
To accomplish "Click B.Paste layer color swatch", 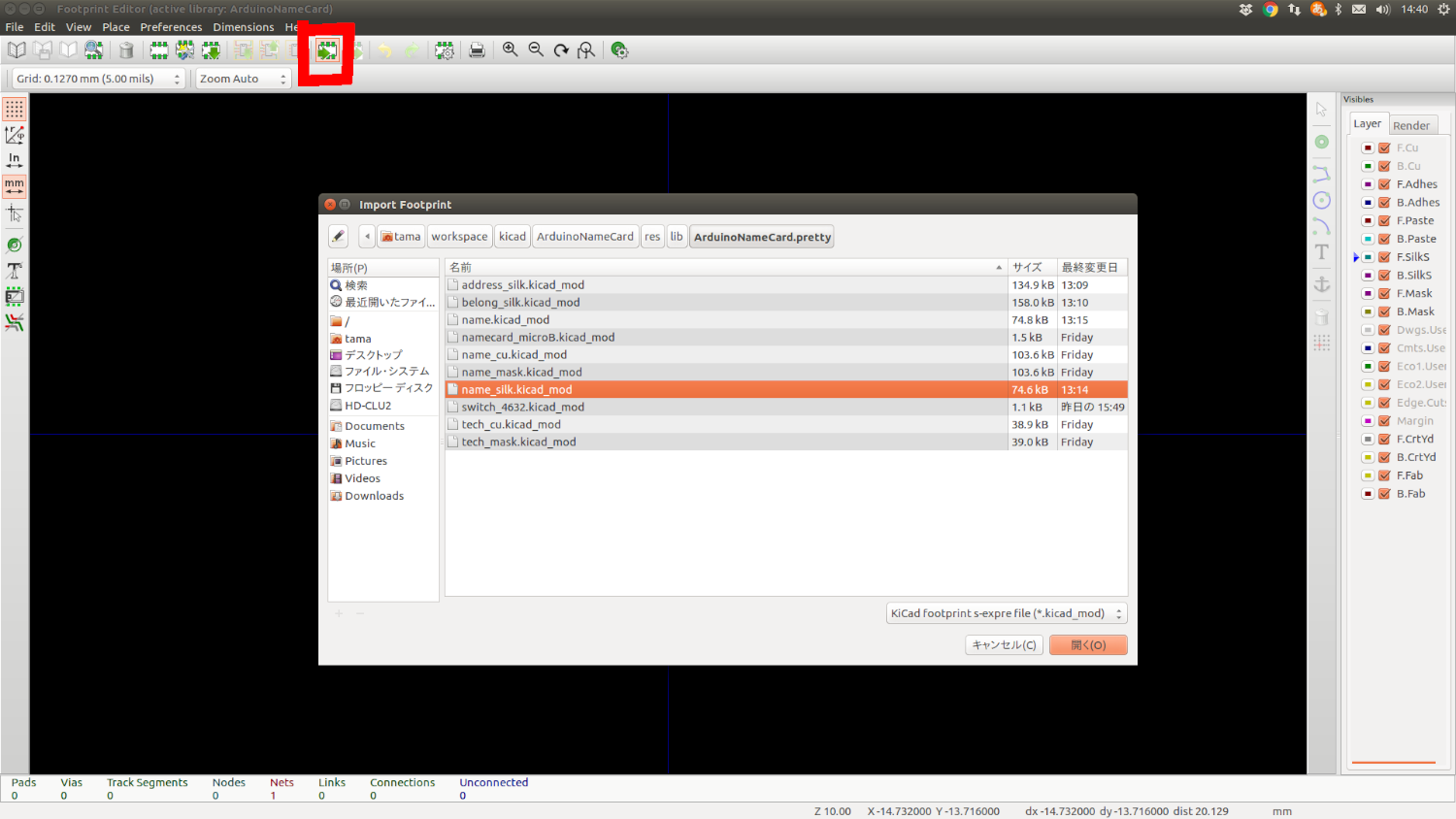I will 1368,239.
